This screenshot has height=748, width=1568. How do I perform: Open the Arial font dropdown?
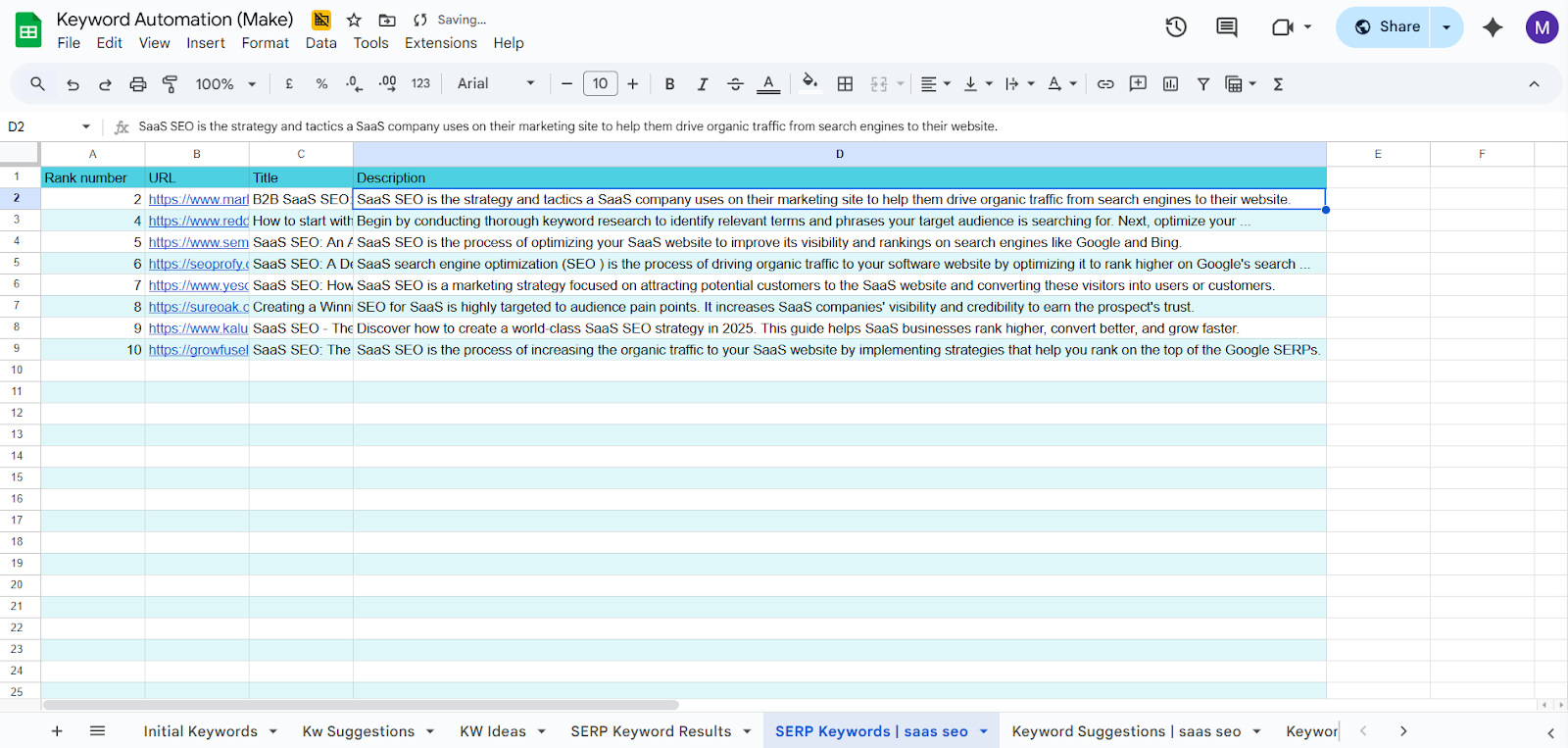pyautogui.click(x=496, y=84)
